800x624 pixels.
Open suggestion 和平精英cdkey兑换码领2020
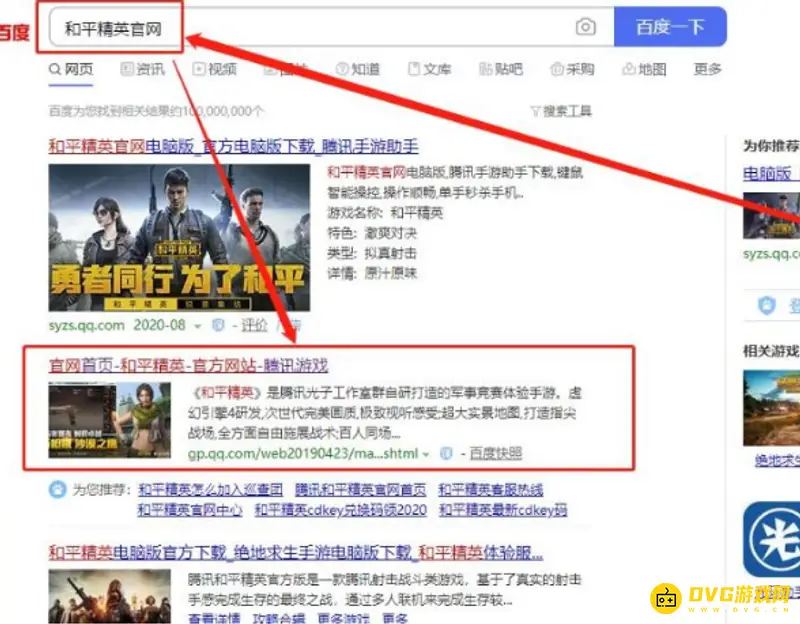click(341, 510)
